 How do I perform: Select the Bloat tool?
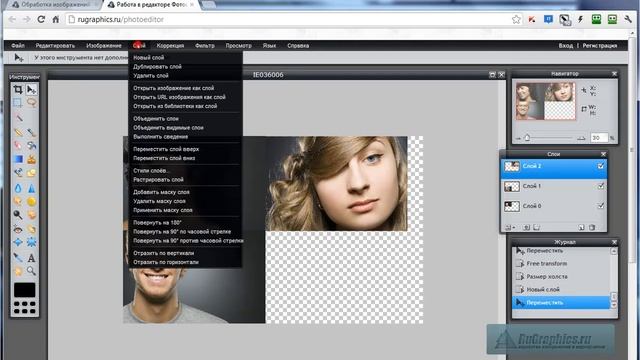(x=18, y=242)
